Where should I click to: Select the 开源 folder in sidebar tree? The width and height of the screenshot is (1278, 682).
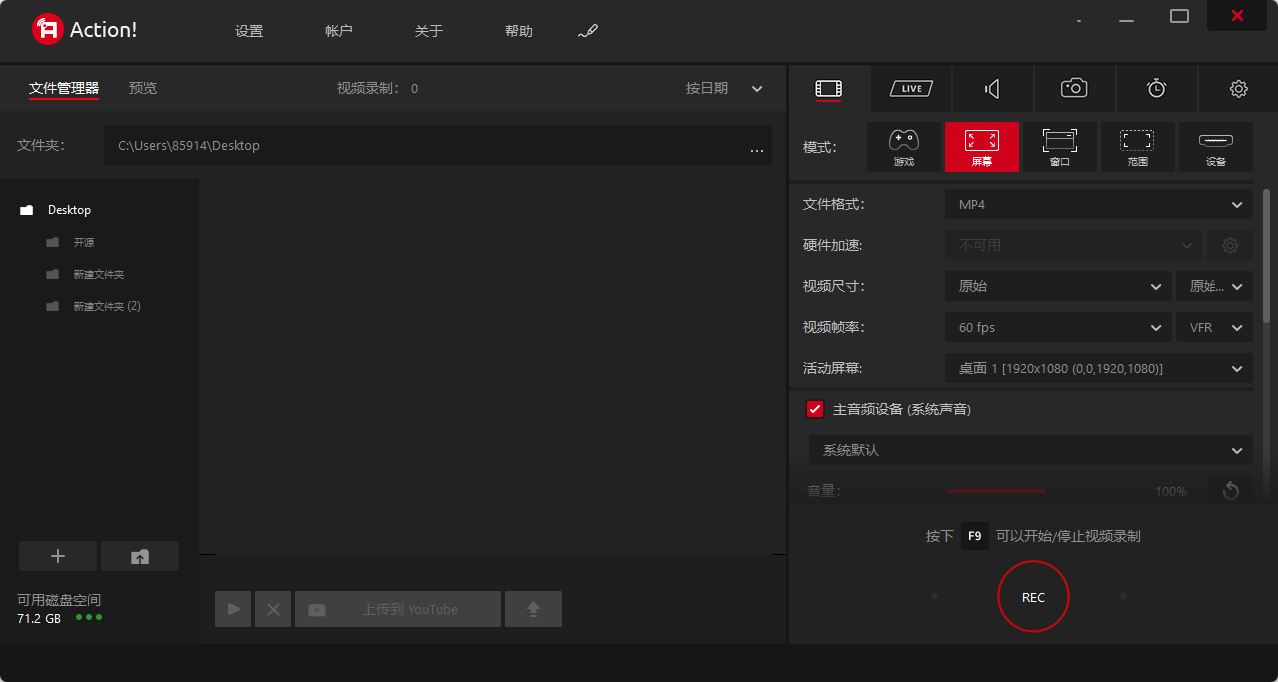[x=84, y=242]
